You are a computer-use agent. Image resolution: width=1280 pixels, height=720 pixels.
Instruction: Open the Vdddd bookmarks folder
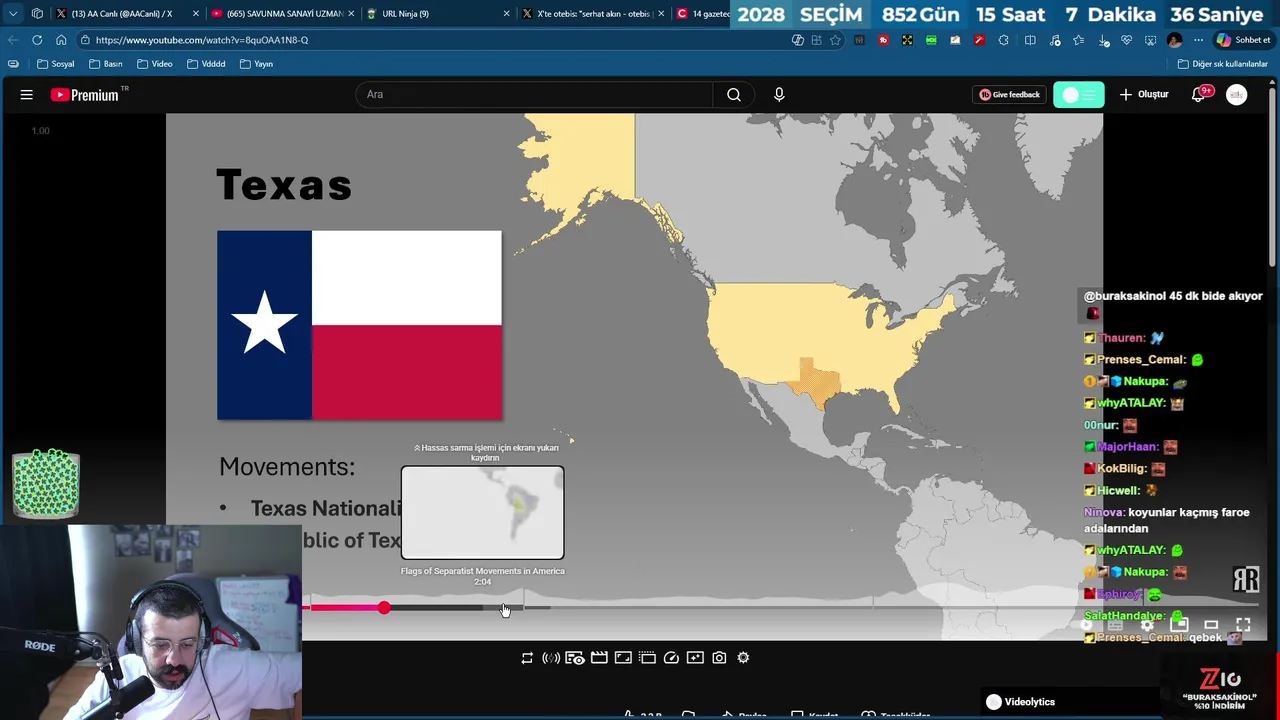[206, 64]
